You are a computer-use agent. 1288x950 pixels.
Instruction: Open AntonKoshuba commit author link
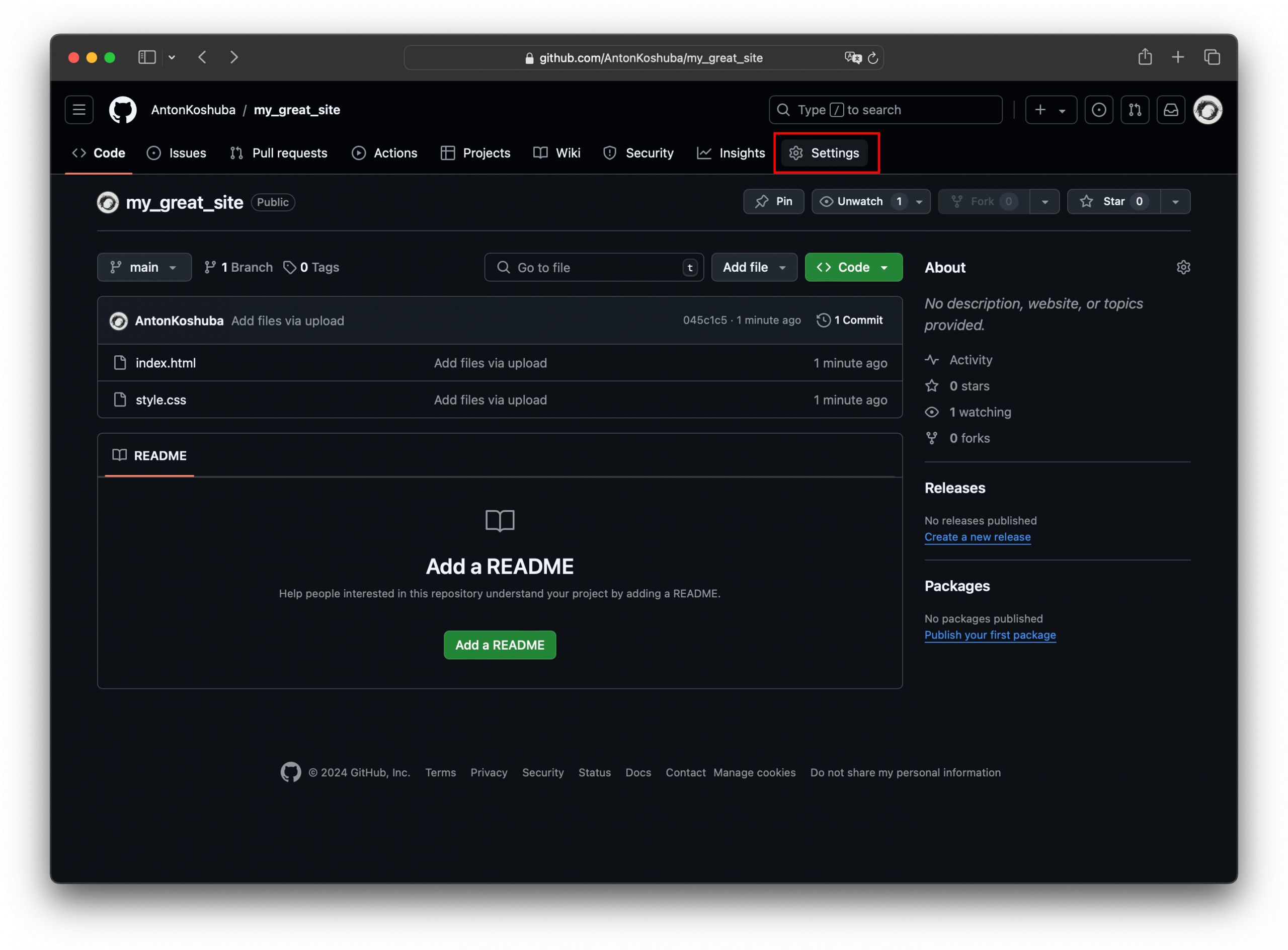tap(179, 321)
